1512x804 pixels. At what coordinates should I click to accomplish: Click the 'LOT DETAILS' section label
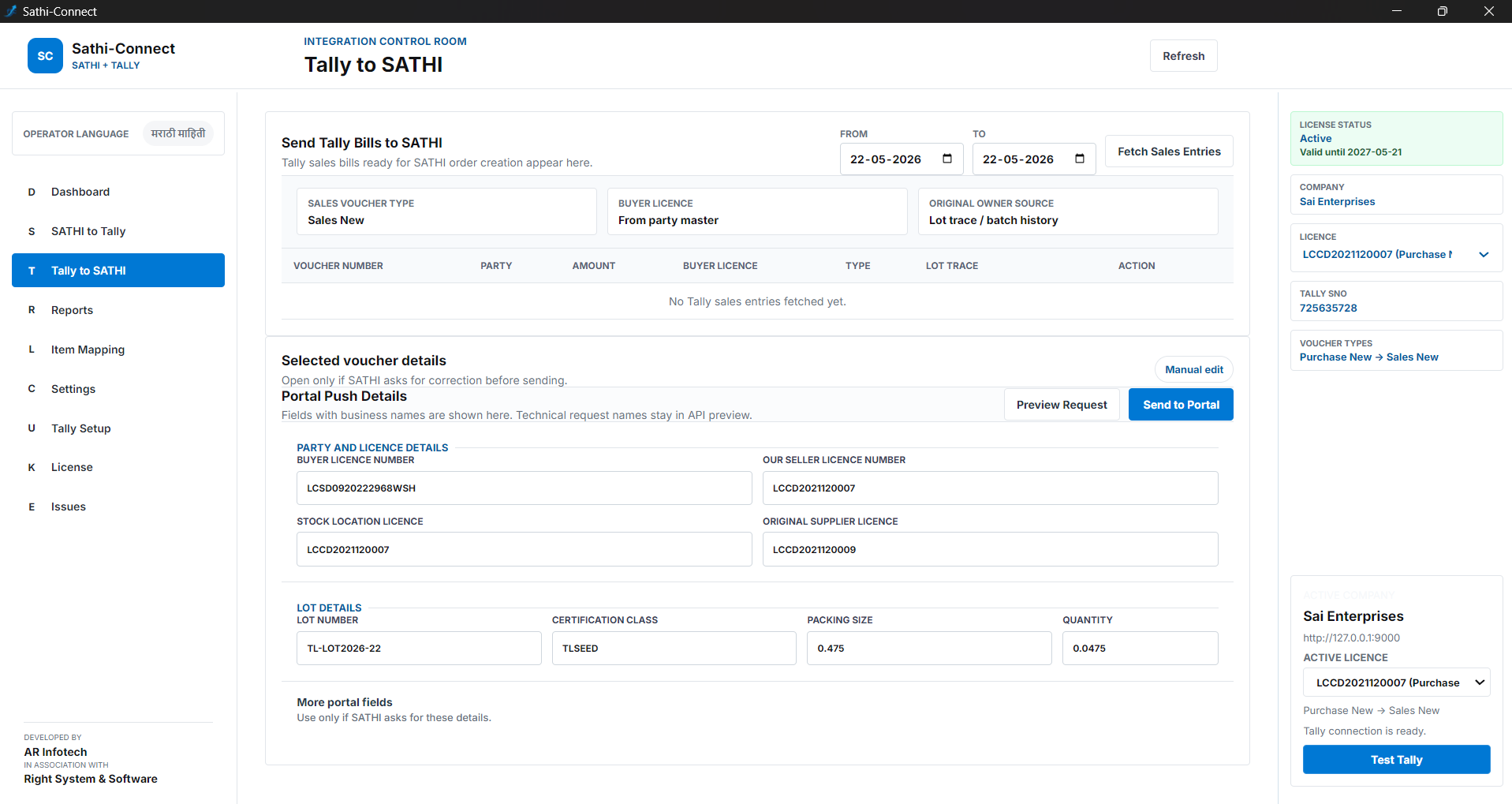(x=329, y=608)
